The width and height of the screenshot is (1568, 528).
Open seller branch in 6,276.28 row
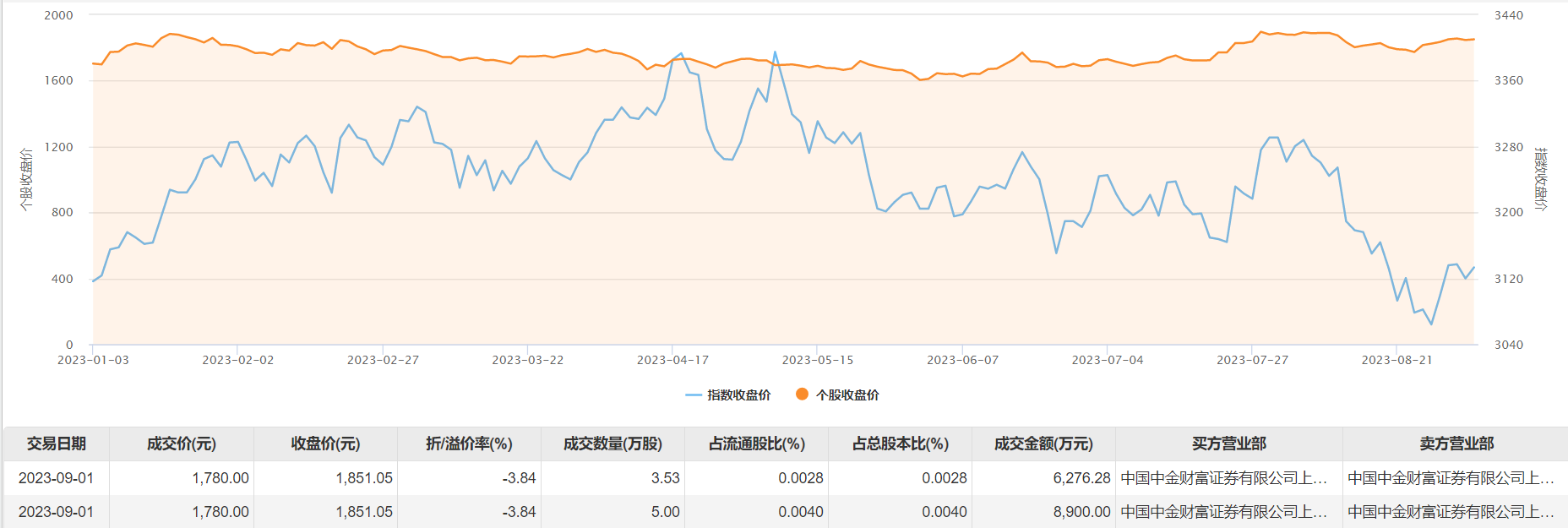tap(1451, 478)
